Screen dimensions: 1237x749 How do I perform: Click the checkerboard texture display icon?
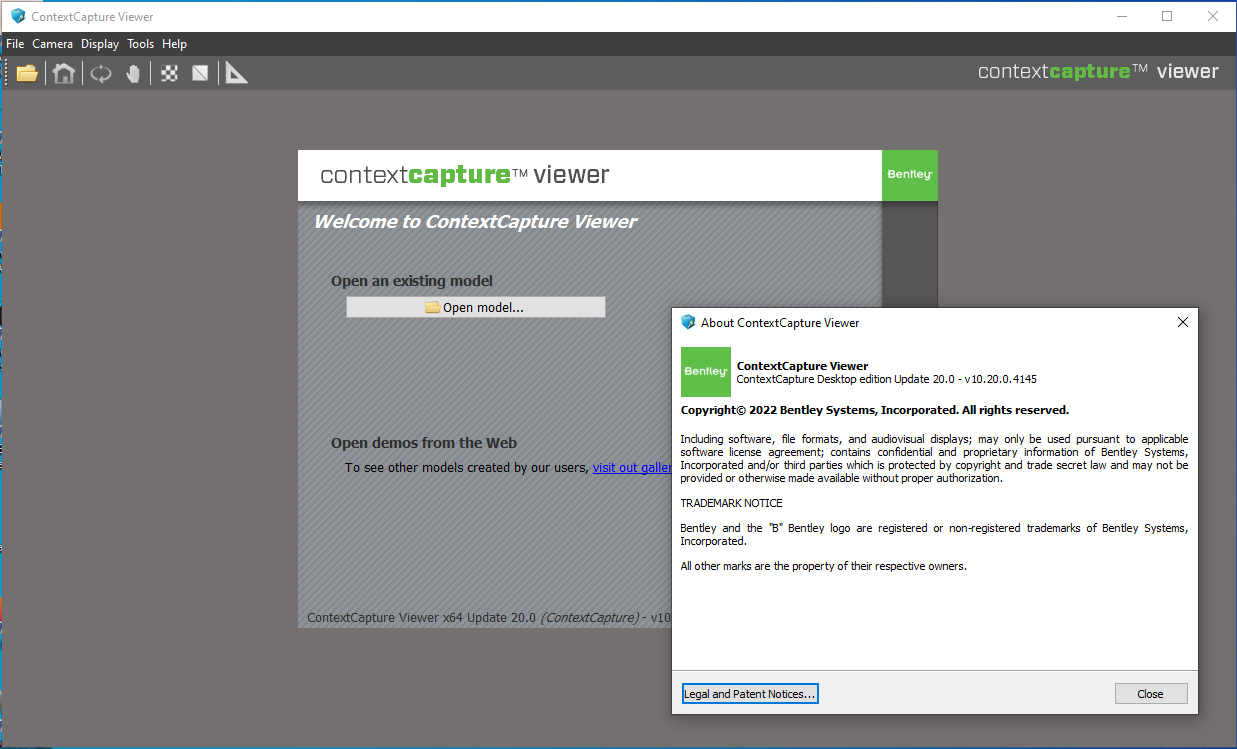pyautogui.click(x=170, y=73)
